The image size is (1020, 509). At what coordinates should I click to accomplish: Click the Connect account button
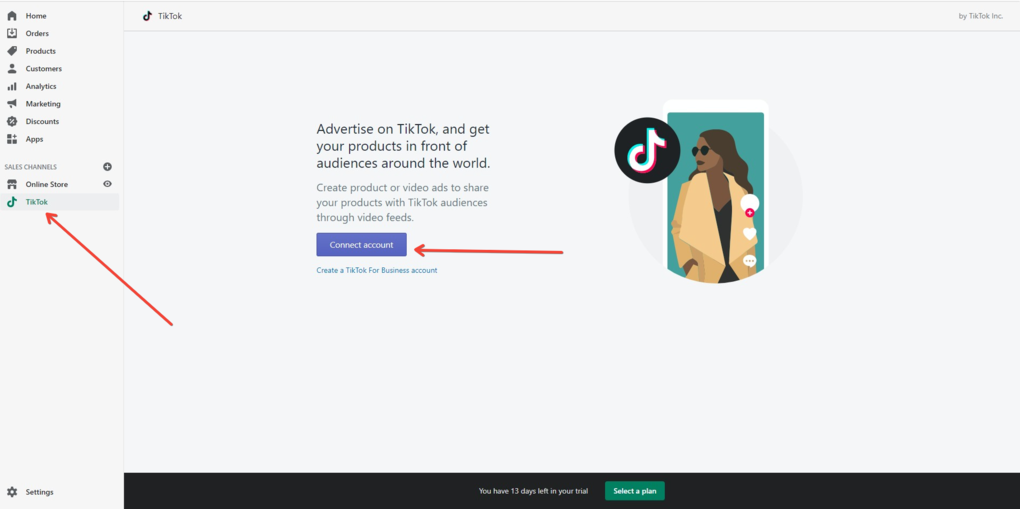click(361, 245)
